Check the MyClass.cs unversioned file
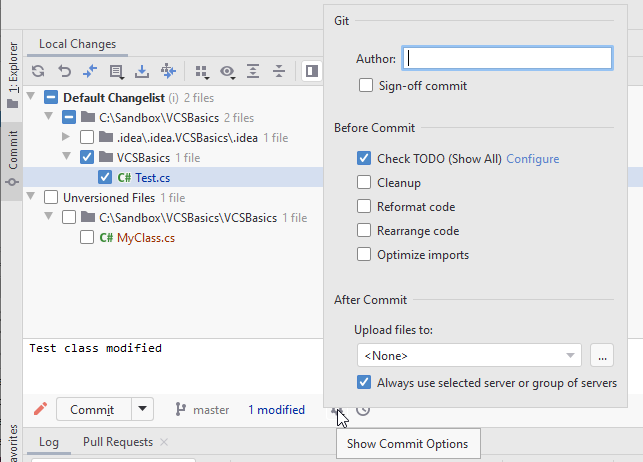643x462 pixels. (x=87, y=237)
